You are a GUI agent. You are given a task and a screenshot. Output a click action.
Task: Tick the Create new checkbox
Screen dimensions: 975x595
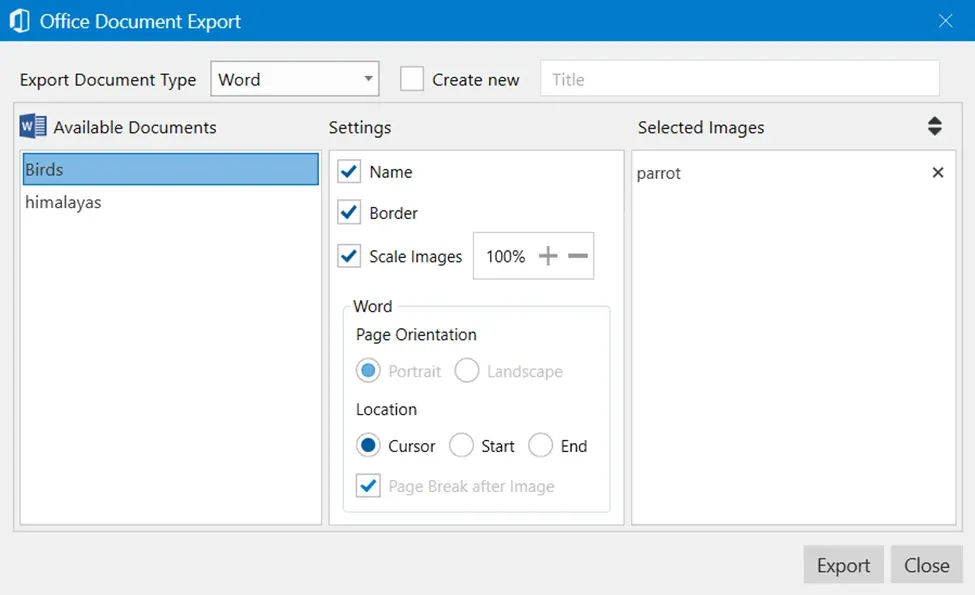point(412,79)
